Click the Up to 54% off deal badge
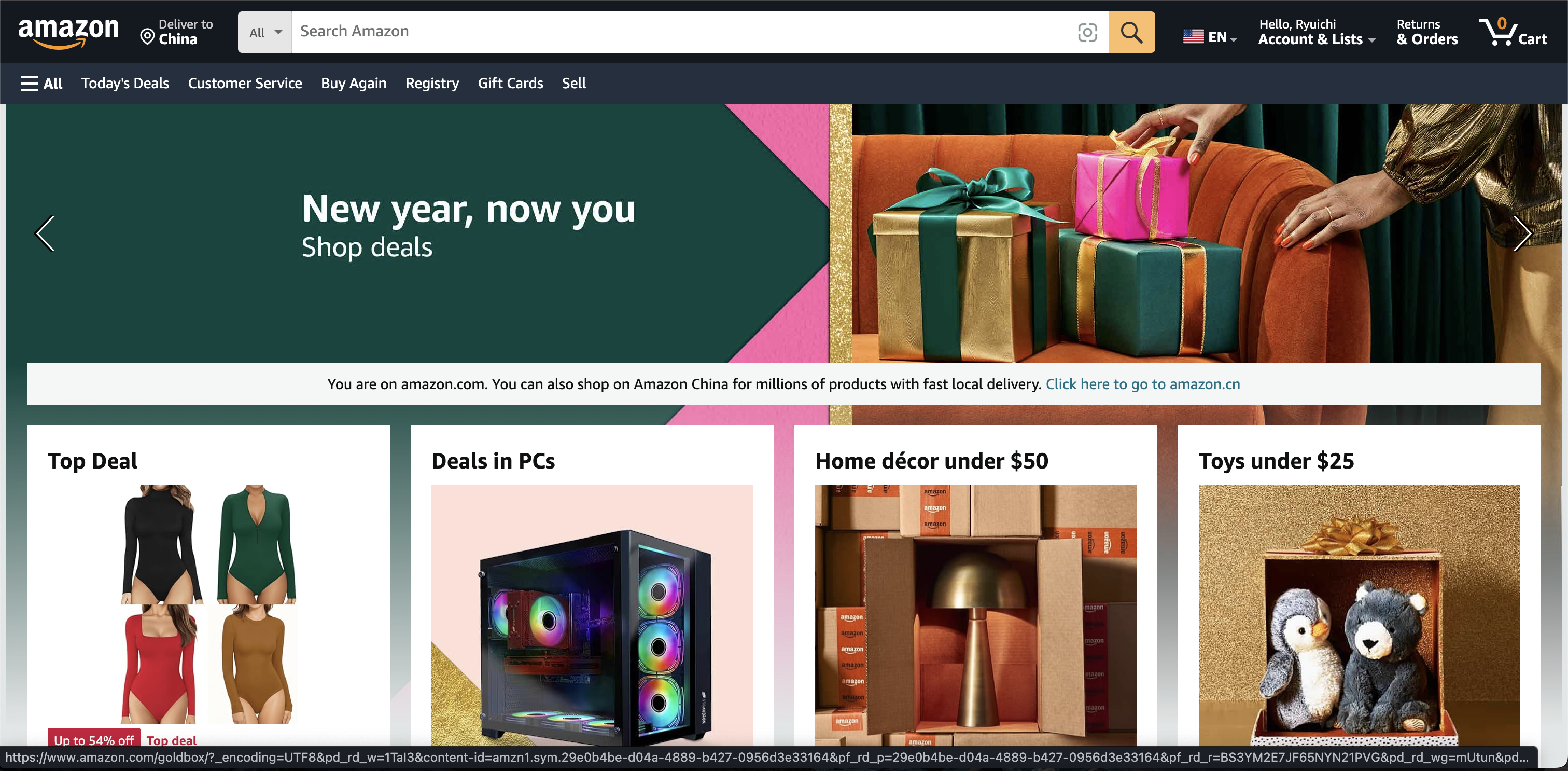 tap(94, 739)
